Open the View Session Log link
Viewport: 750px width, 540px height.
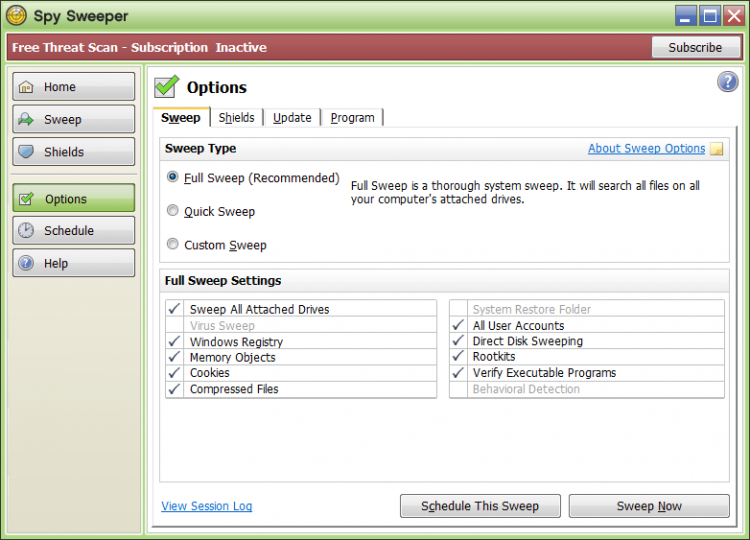207,506
